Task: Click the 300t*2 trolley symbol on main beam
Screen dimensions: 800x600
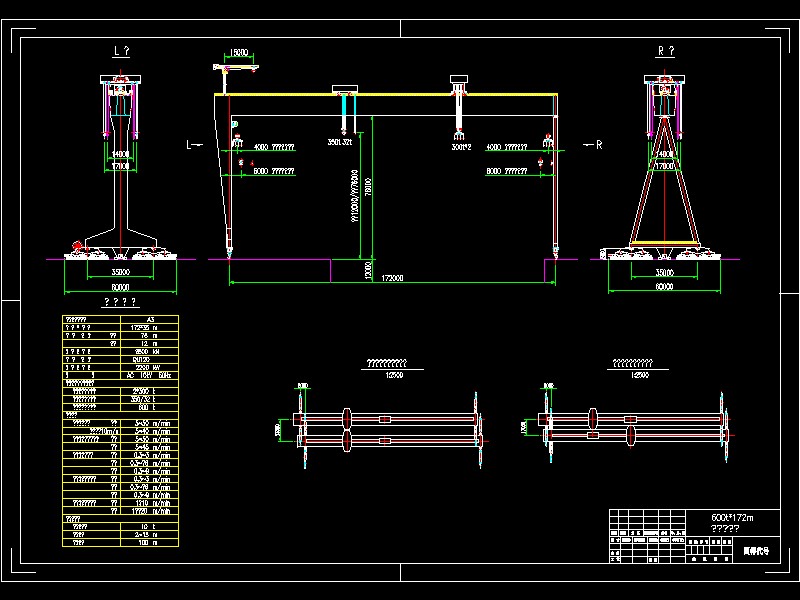Action: coord(457,82)
